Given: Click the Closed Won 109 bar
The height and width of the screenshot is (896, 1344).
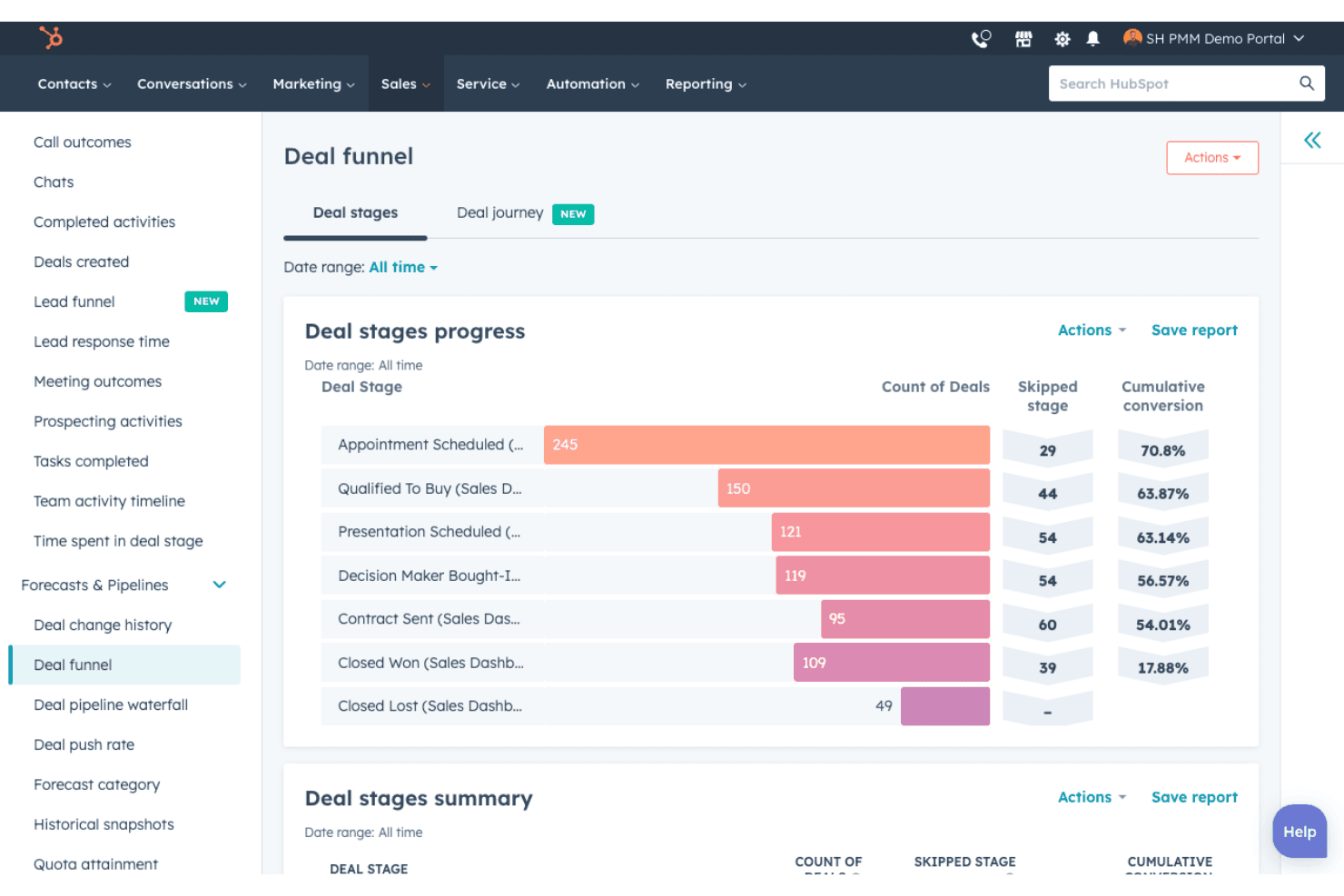Looking at the screenshot, I should [x=892, y=663].
